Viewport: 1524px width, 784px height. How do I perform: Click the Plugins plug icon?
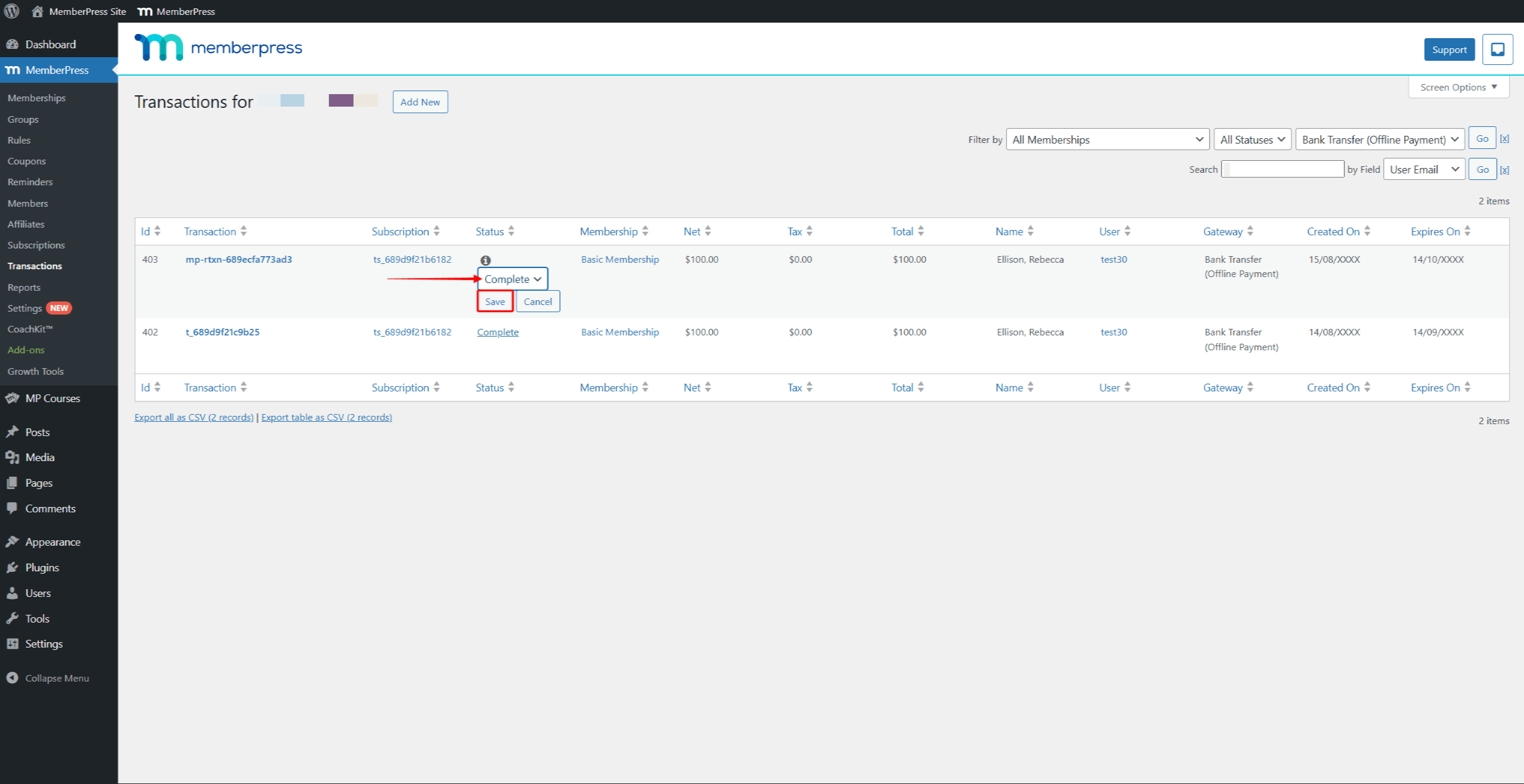coord(12,568)
